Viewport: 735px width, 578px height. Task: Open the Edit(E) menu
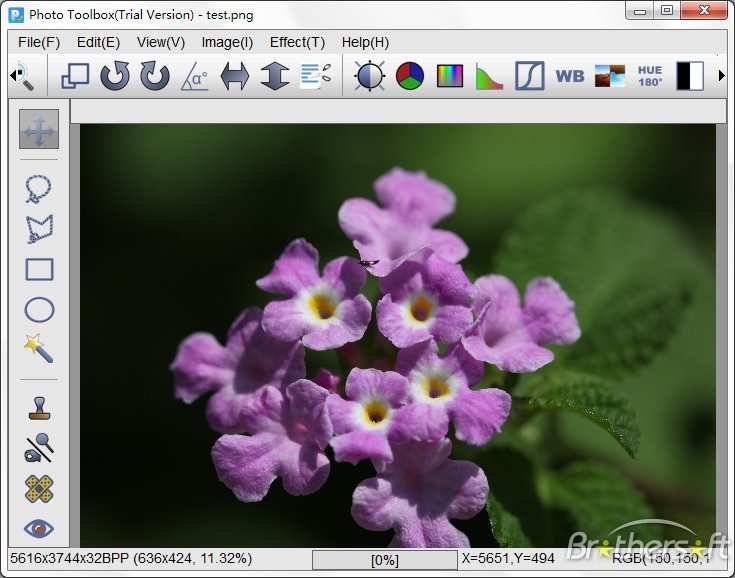point(98,42)
